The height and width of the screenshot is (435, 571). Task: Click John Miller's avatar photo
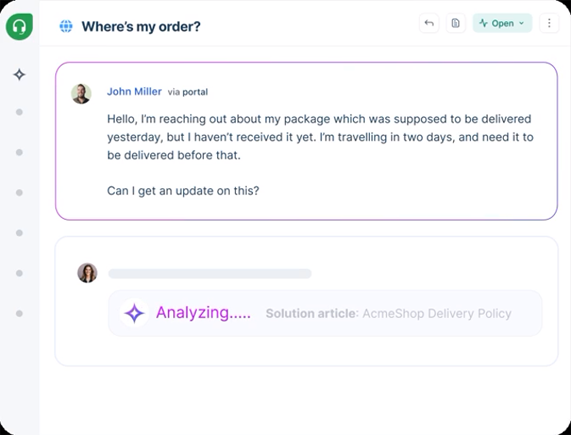click(x=81, y=94)
